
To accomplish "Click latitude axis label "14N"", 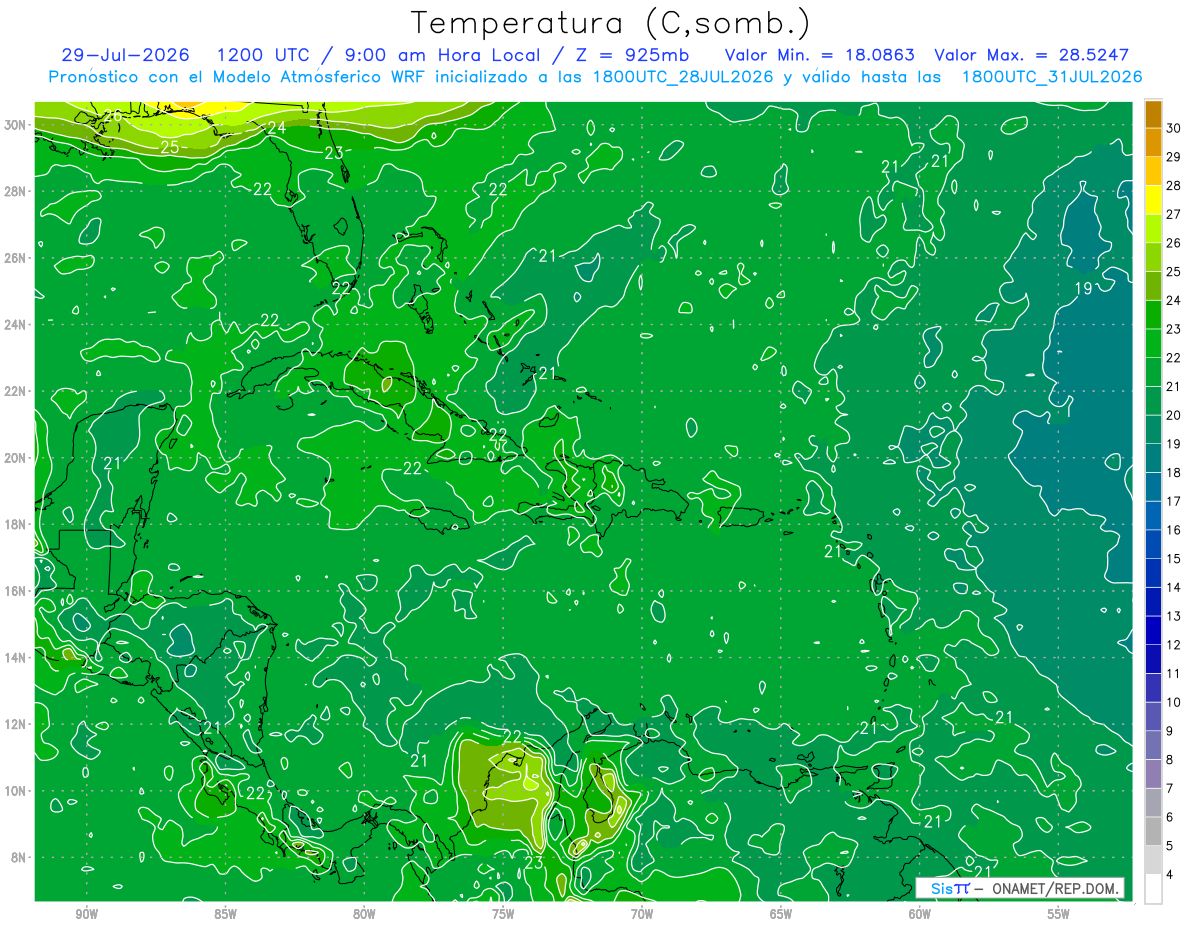I will click(x=15, y=658).
